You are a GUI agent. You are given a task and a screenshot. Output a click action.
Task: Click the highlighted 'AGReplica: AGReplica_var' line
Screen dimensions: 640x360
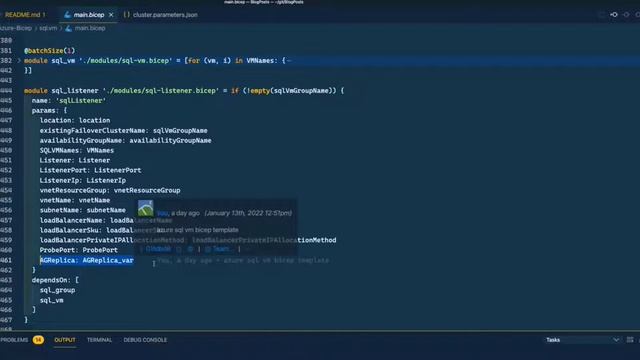pyautogui.click(x=87, y=260)
